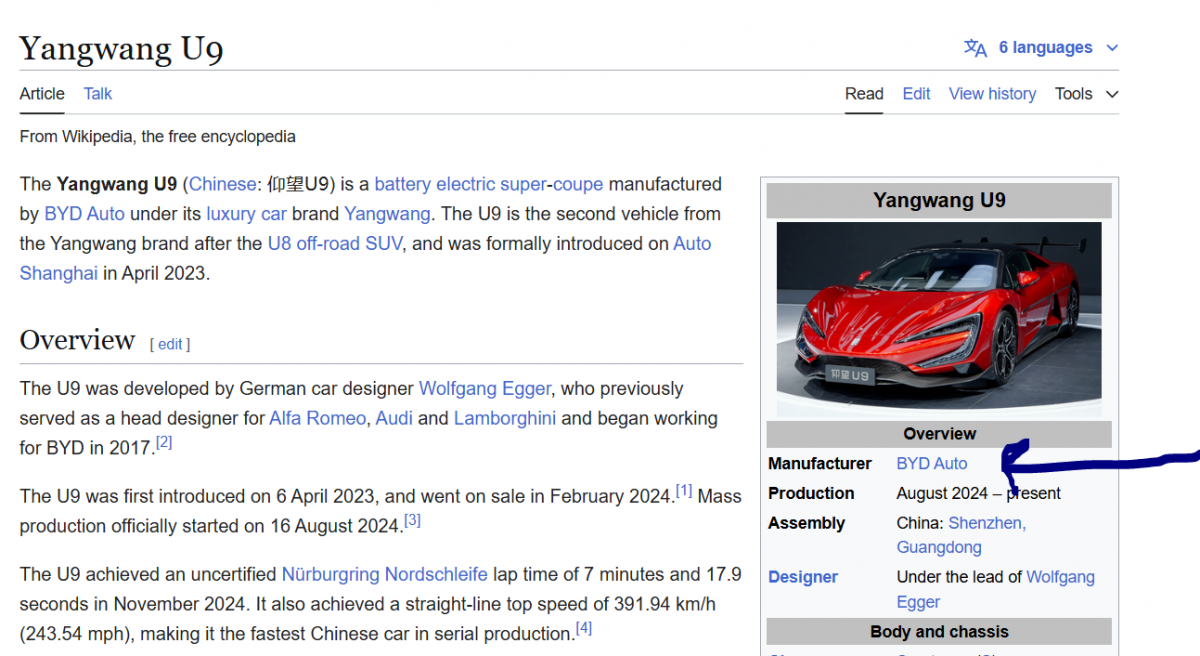Click the Manufacturer label in infobox
Viewport: 1200px width, 656px height.
point(820,464)
